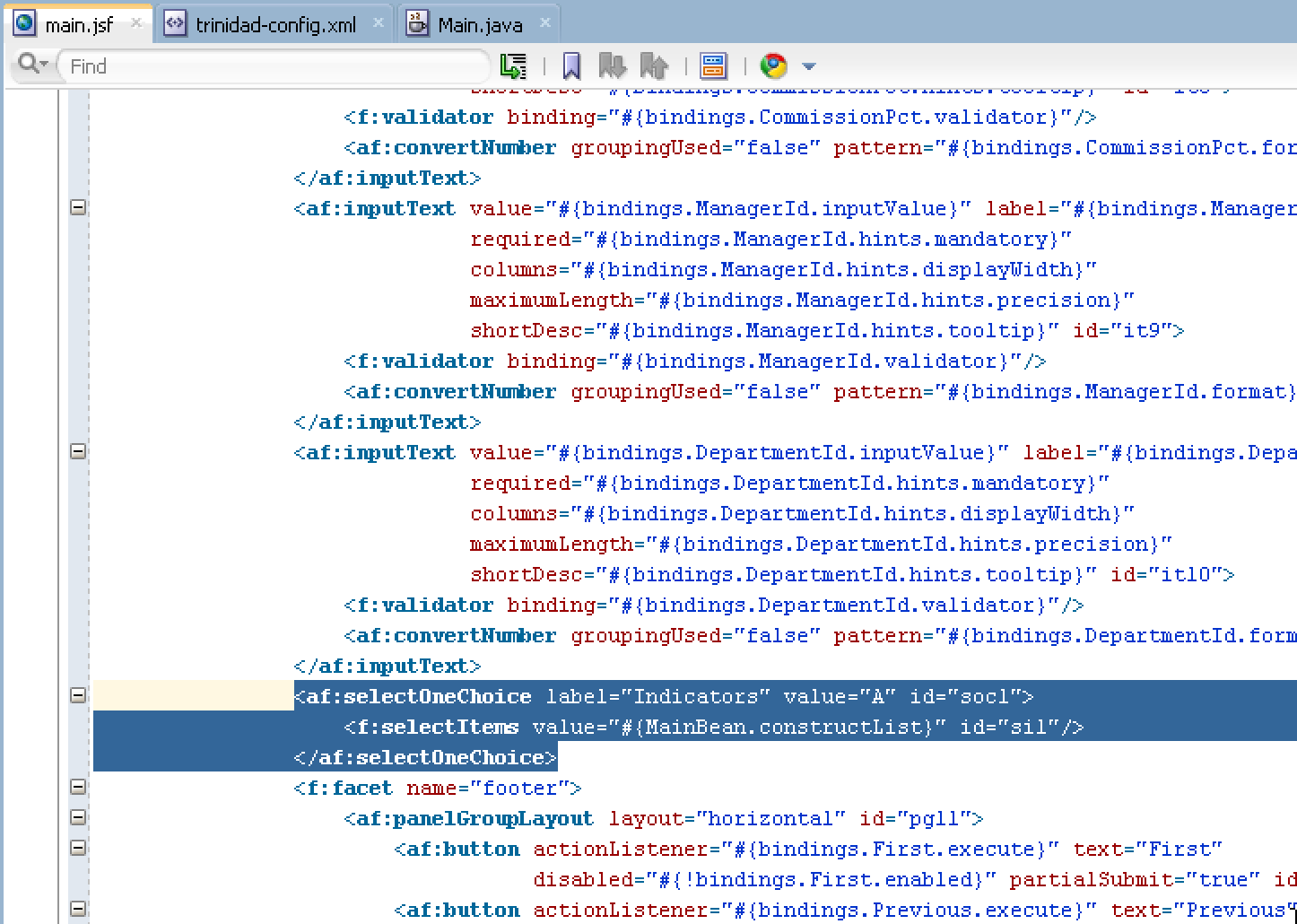Toggle a bookmark on the current line

point(570,65)
